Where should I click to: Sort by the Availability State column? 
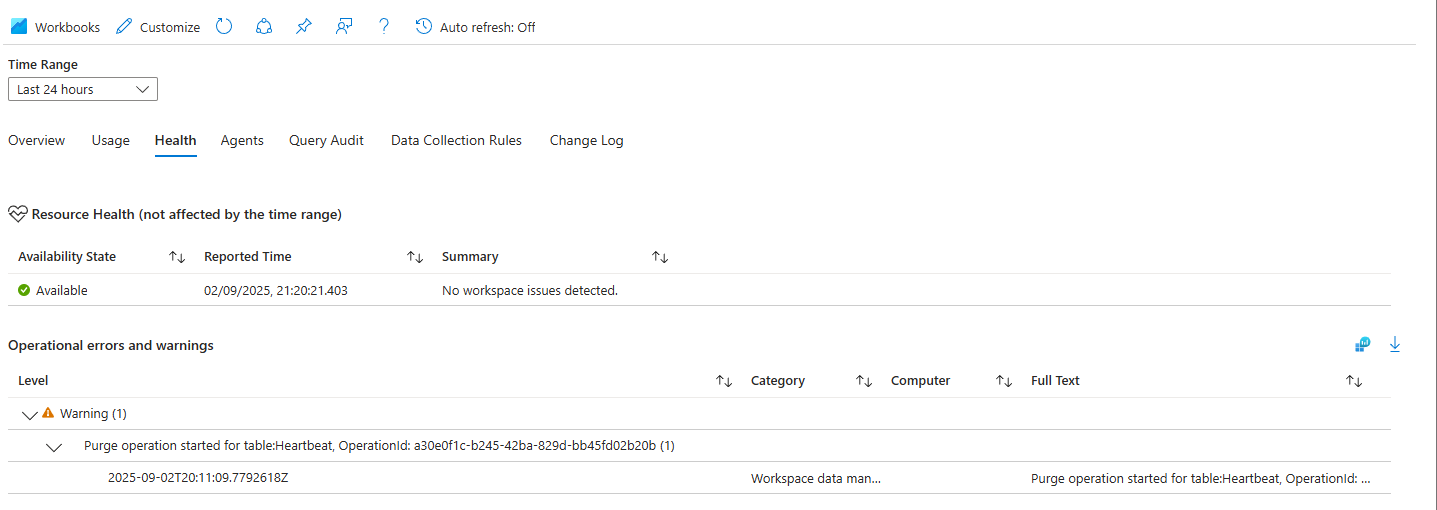177,257
